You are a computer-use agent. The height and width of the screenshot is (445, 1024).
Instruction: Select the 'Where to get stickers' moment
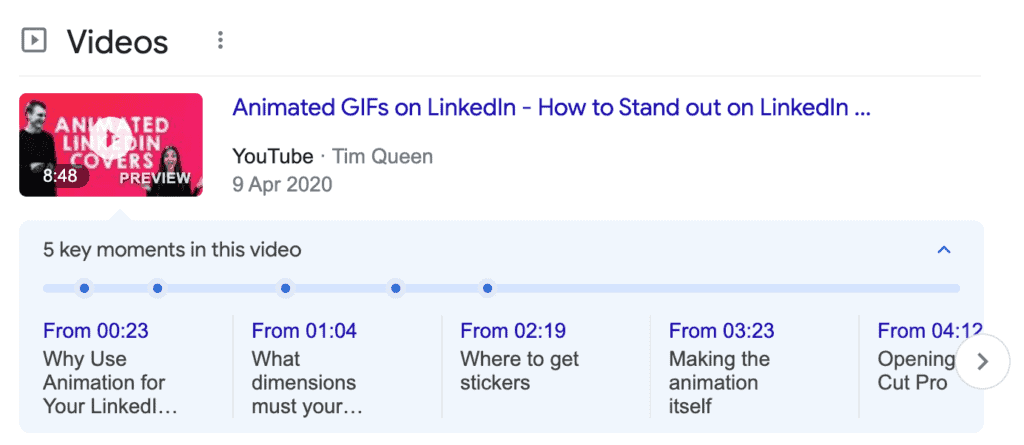click(x=519, y=370)
